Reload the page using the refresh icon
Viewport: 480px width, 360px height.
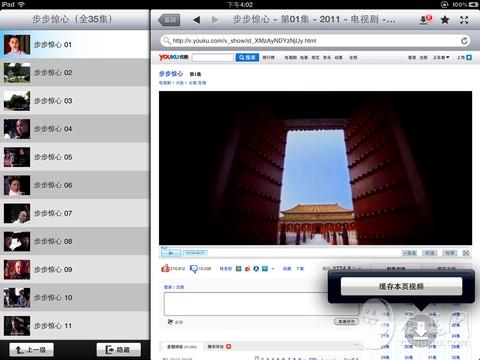(x=464, y=41)
